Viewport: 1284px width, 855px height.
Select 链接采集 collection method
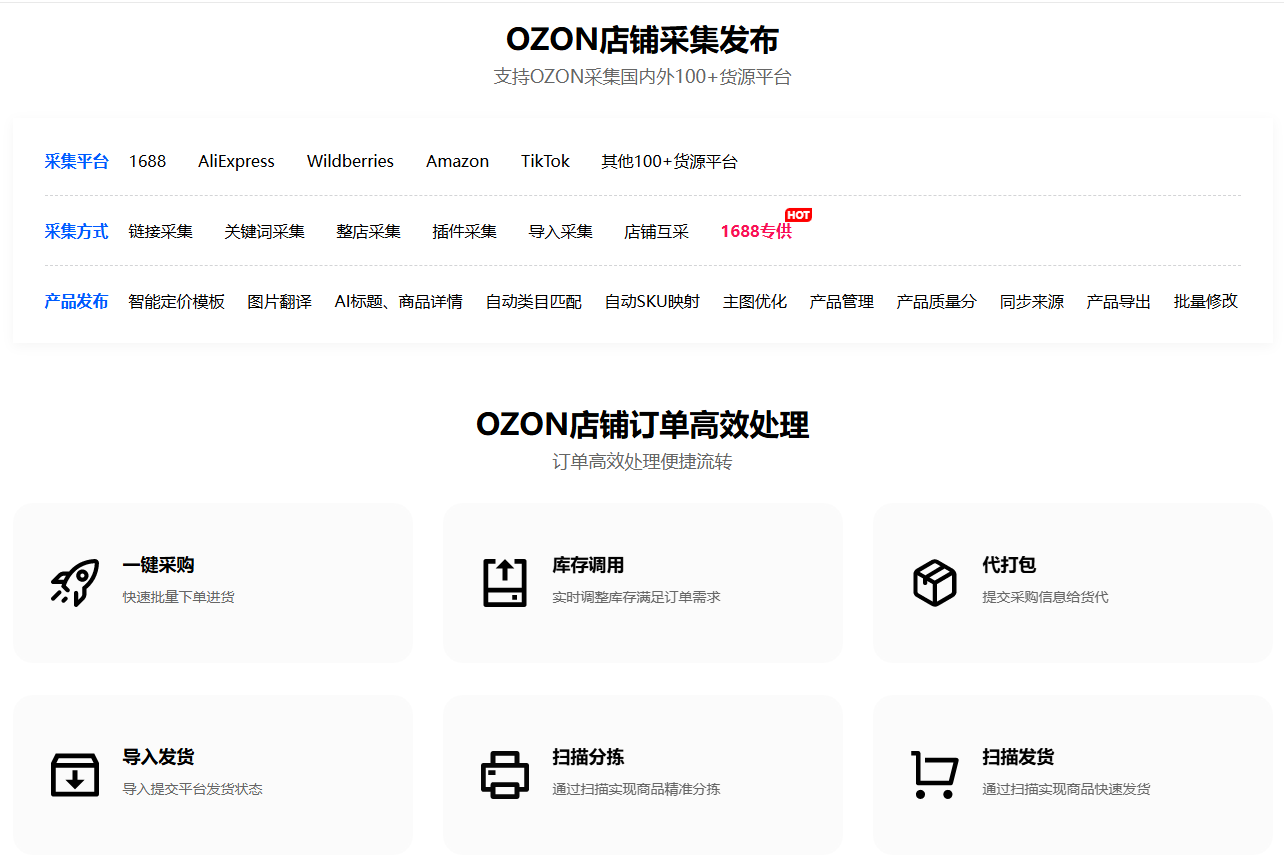click(x=160, y=232)
